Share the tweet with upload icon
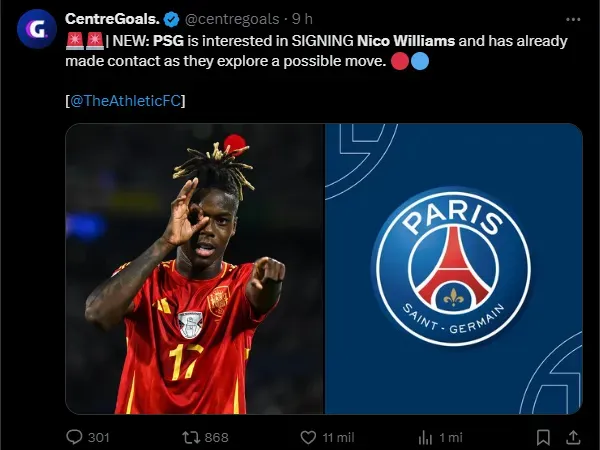 coord(573,437)
